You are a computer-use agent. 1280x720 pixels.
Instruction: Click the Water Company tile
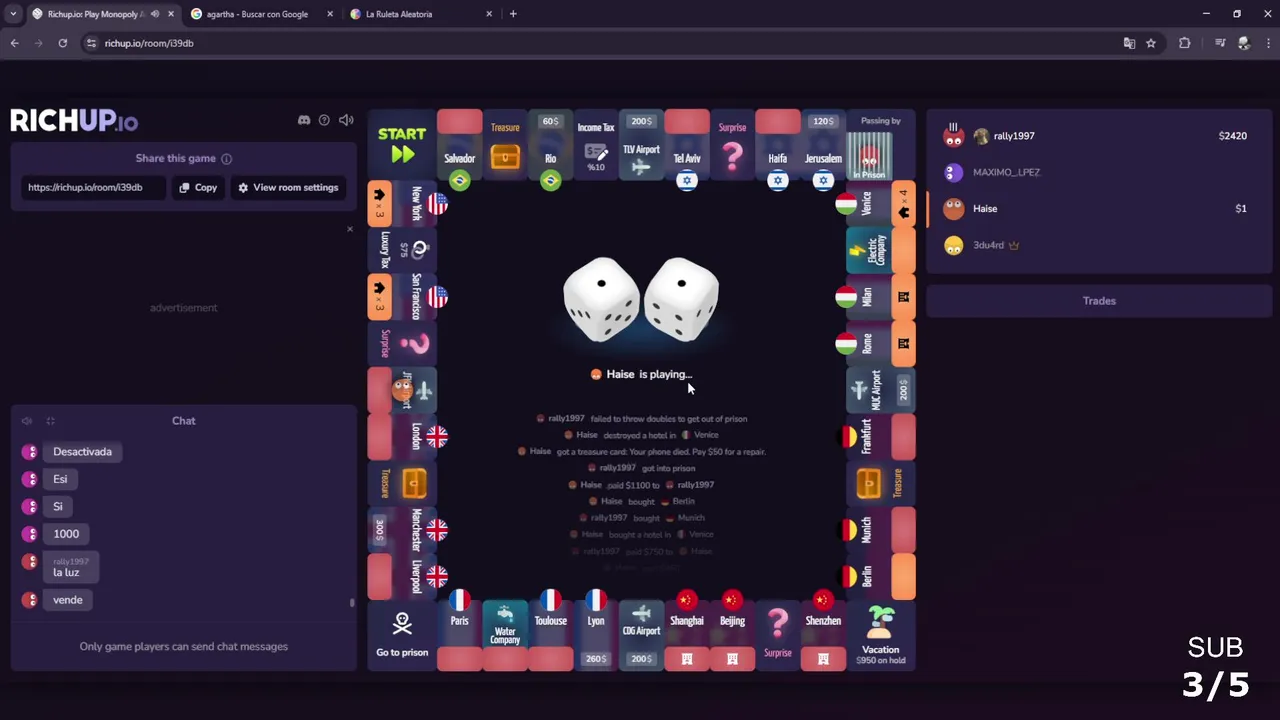click(505, 635)
